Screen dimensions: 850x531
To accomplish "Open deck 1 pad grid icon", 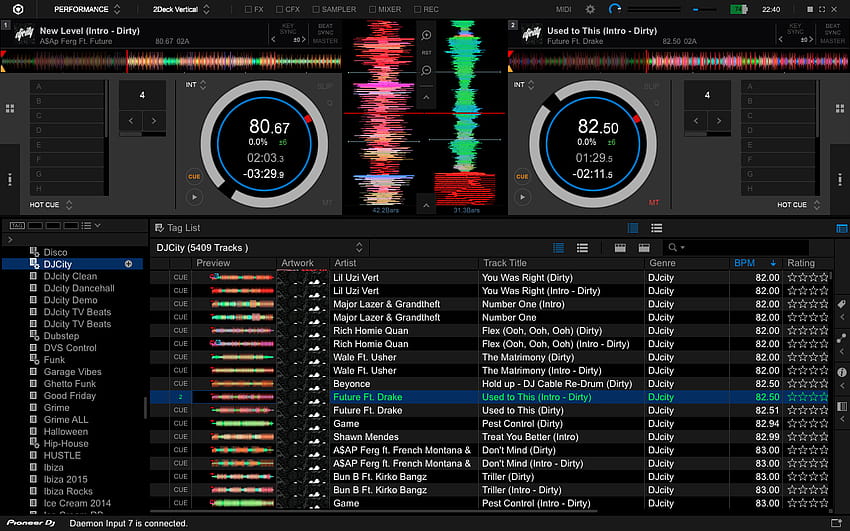I will (x=10, y=108).
